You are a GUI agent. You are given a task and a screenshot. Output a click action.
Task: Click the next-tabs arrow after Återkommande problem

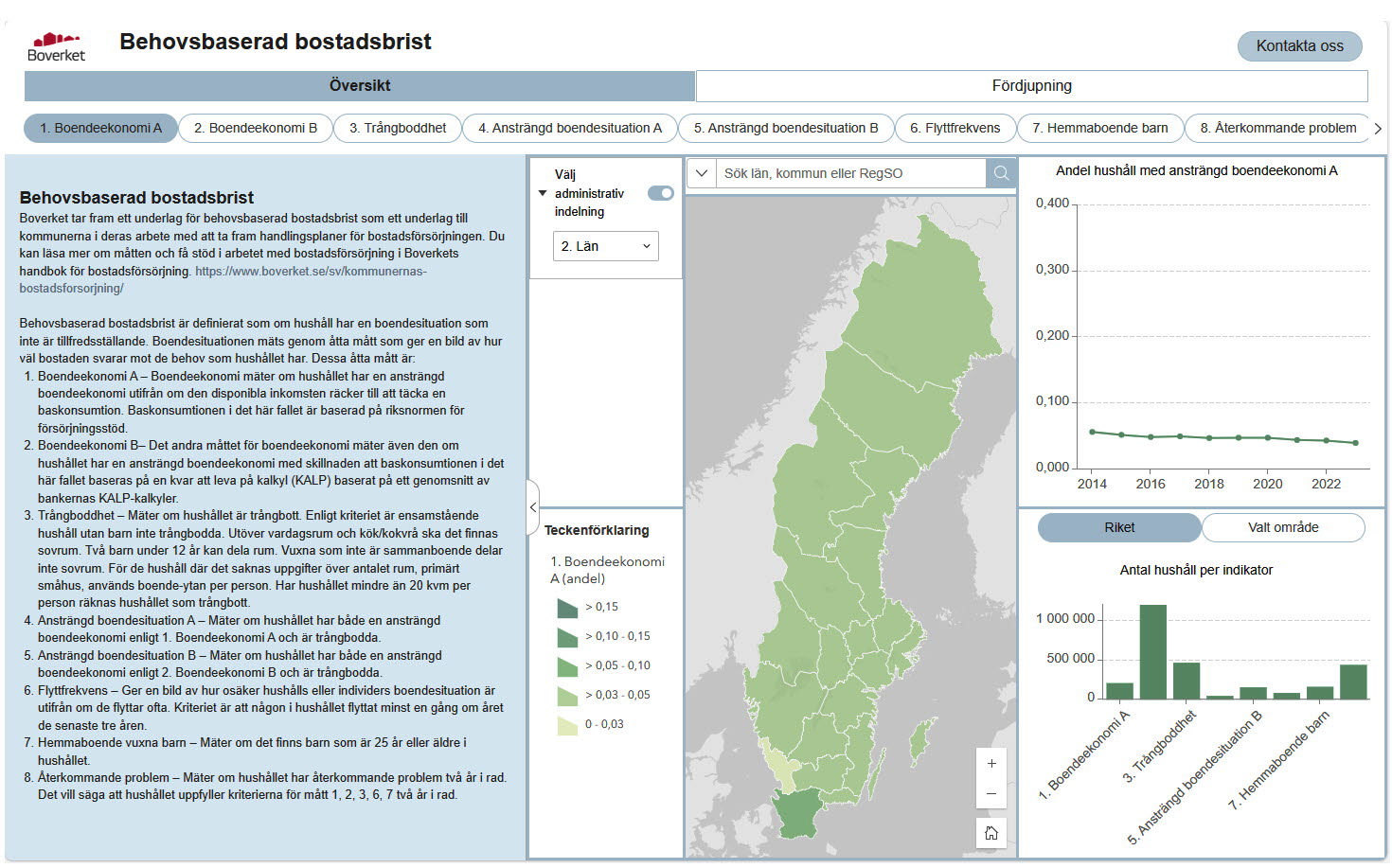(1378, 128)
